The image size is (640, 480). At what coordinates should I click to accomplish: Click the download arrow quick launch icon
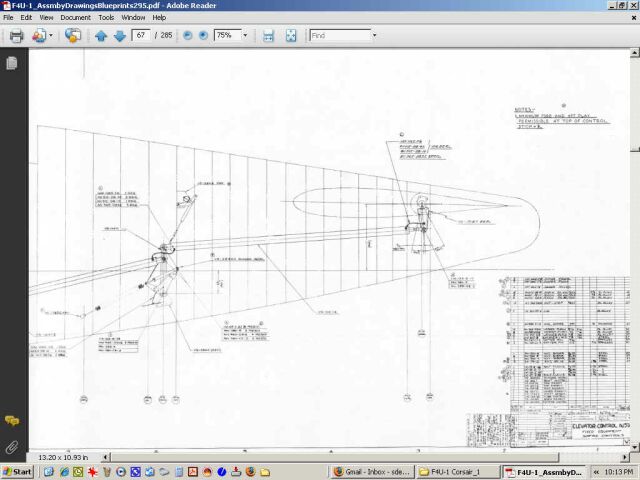236,472
